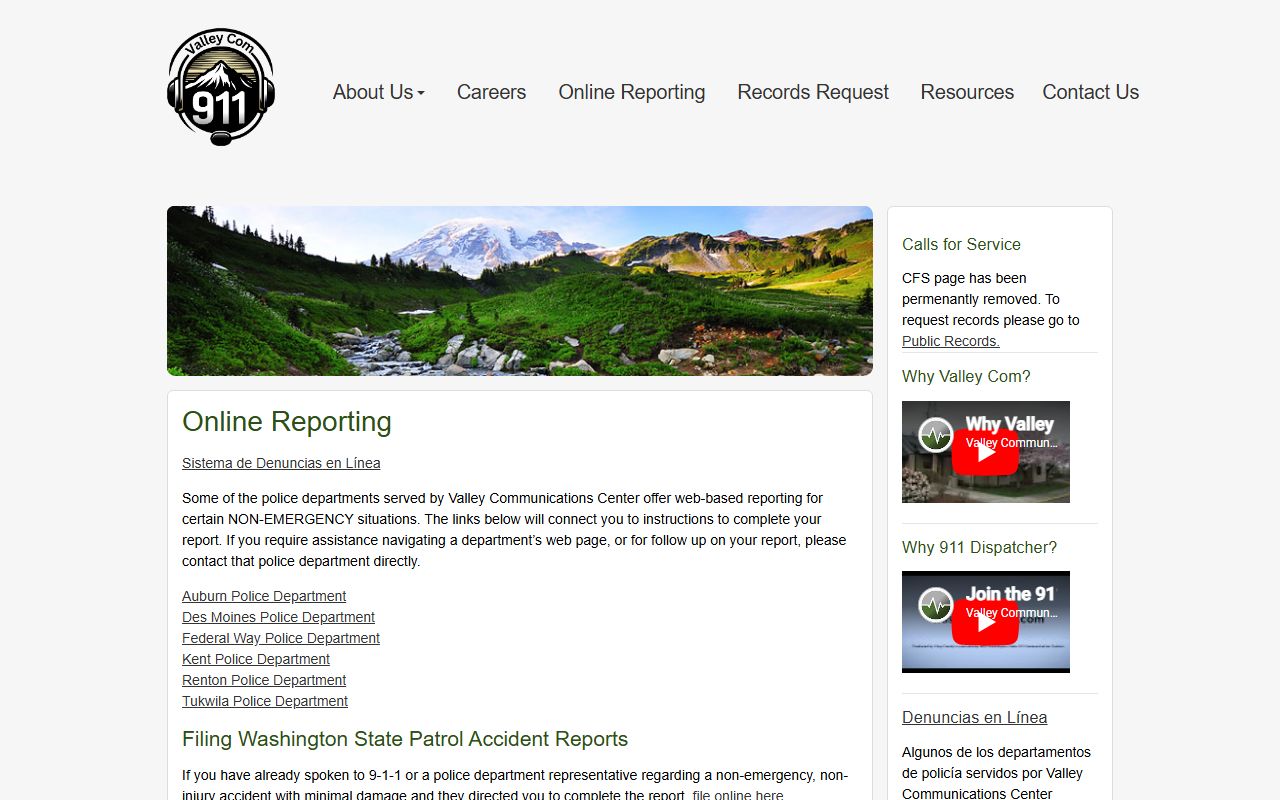1280x800 pixels.
Task: Navigate to Resources menu item
Action: click(967, 92)
